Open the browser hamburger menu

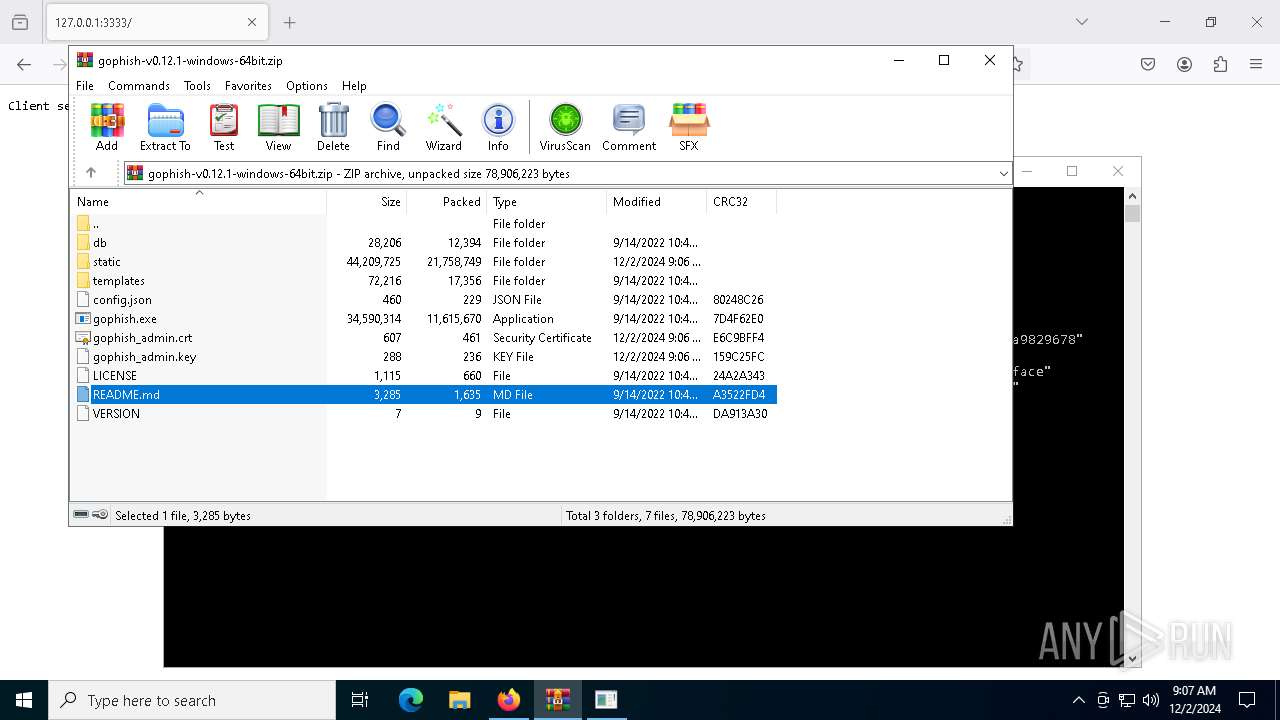[1256, 64]
